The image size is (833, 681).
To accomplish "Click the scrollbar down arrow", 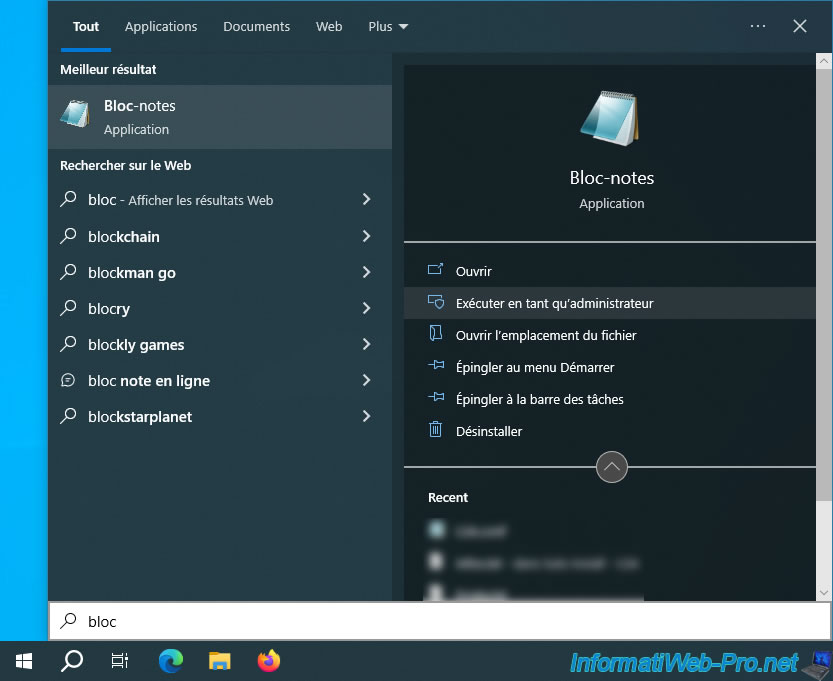I will tap(824, 593).
